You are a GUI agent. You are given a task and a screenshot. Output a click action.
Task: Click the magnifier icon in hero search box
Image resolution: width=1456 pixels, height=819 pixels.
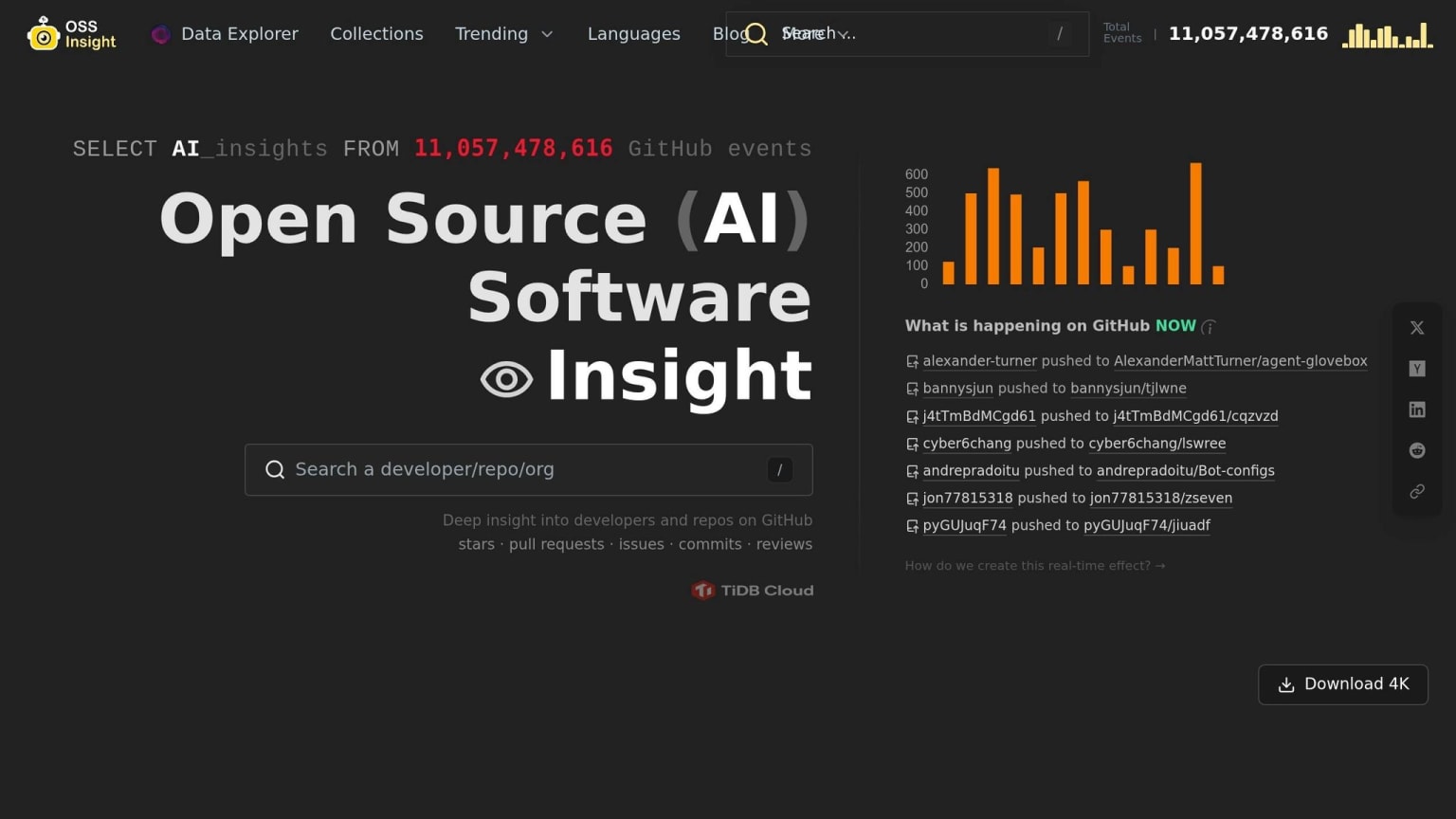(275, 469)
